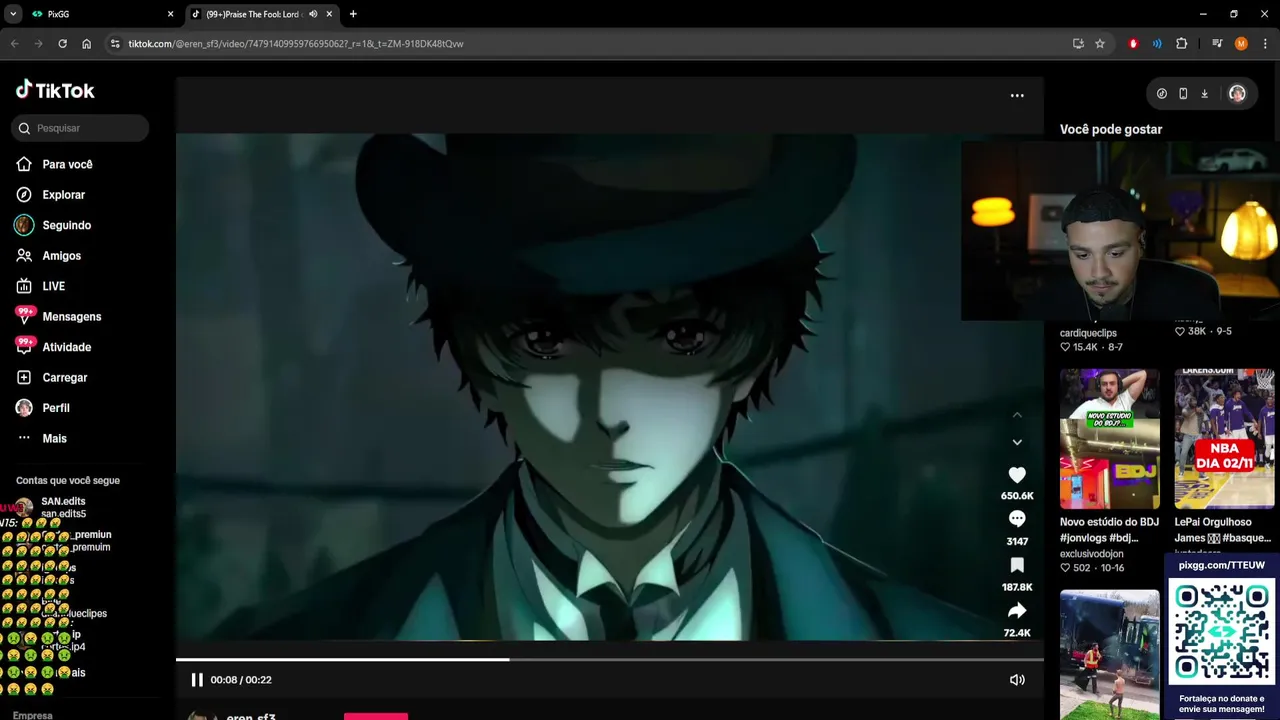Get TikTok coins icon
Image resolution: width=1280 pixels, height=720 pixels.
click(1162, 94)
